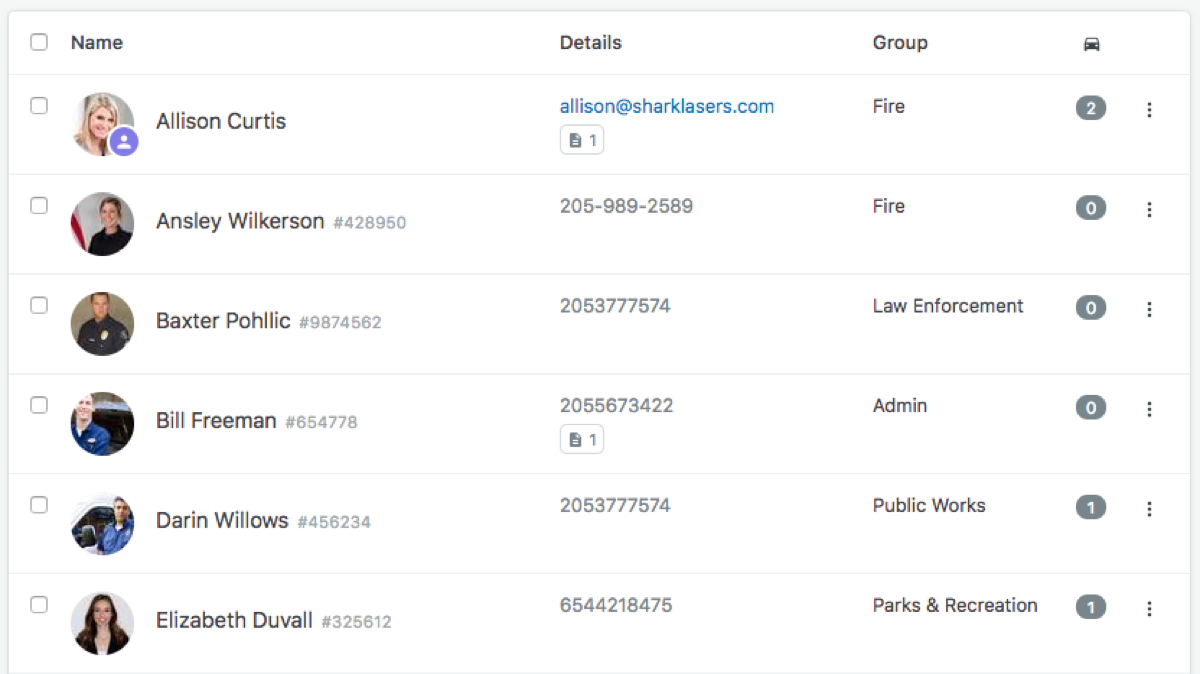Open the Elizabeth Duvall contact name
Viewport: 1200px width, 674px height.
234,620
